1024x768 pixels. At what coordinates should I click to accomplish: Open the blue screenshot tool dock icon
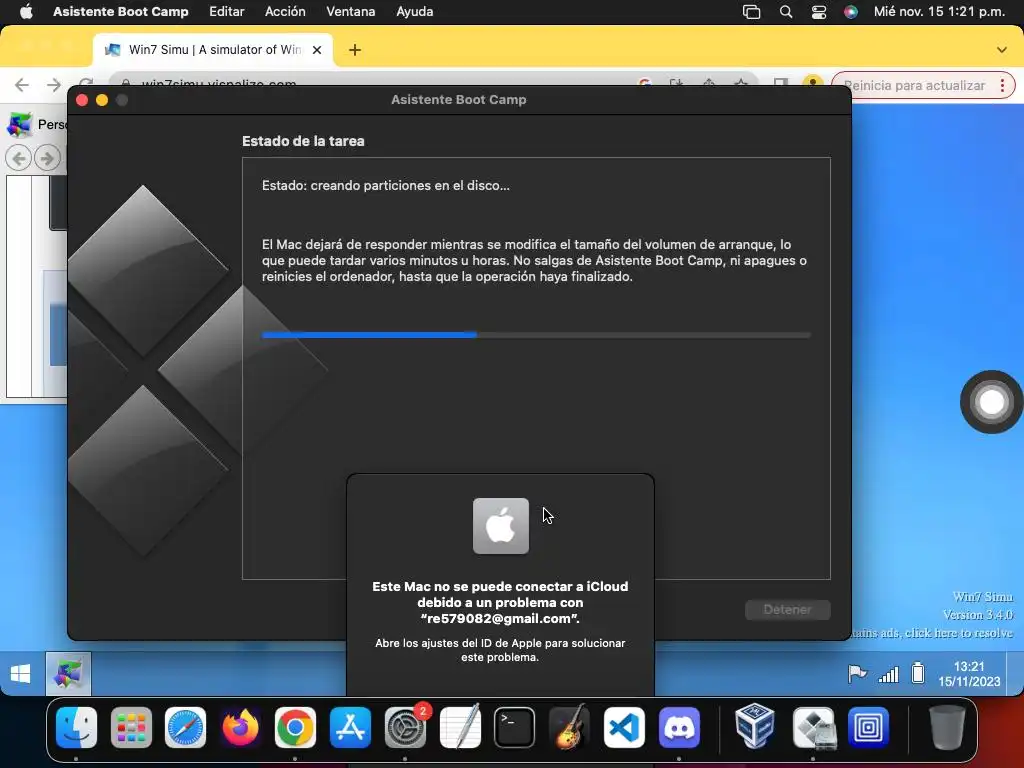point(868,727)
